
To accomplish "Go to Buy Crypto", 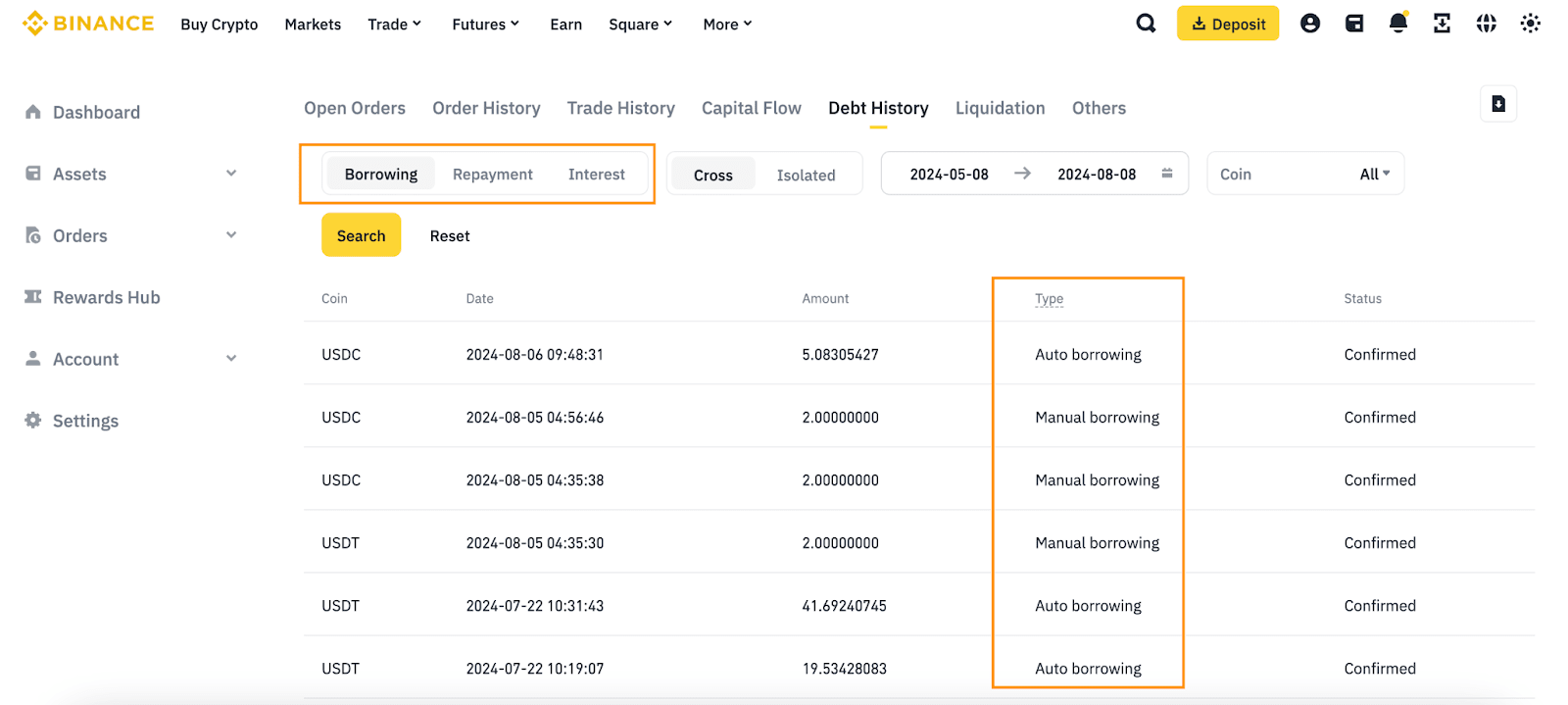I will [220, 25].
